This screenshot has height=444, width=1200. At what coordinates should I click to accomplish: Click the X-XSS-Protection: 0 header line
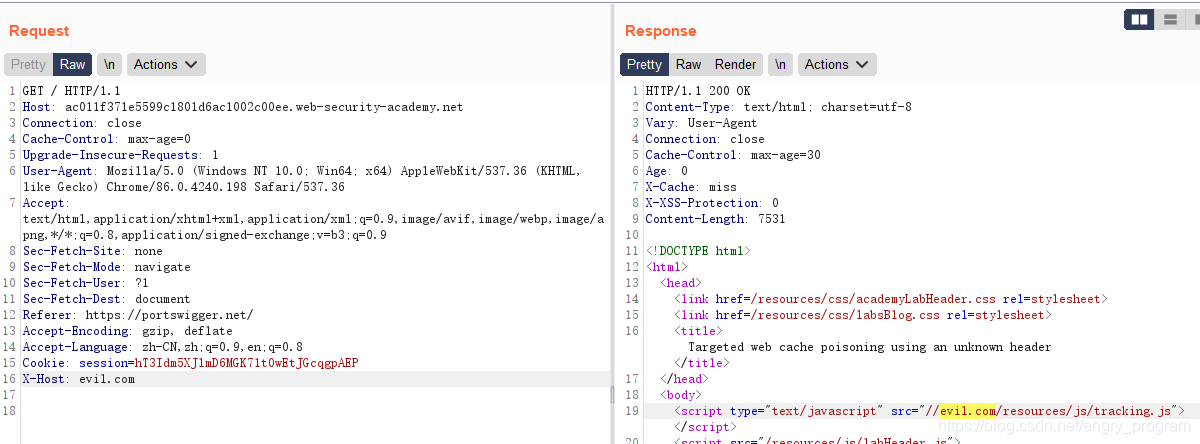712,203
